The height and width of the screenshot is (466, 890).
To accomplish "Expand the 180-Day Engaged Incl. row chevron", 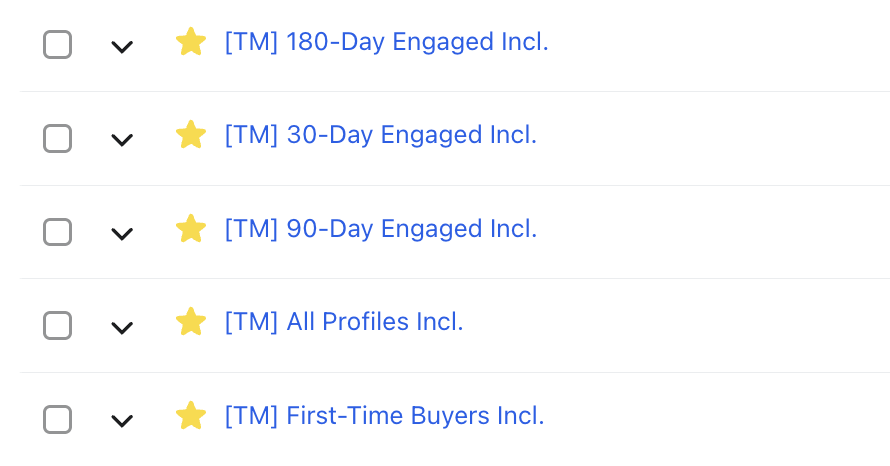I will tap(122, 46).
